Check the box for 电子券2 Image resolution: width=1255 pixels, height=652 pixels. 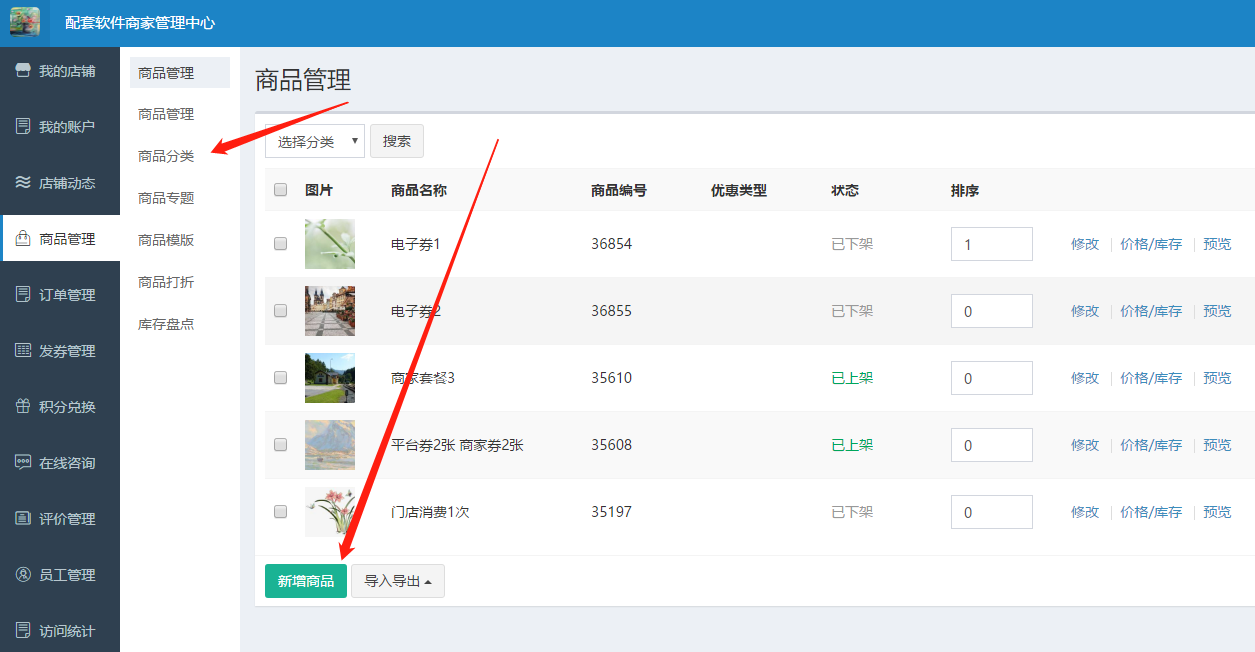[x=280, y=311]
